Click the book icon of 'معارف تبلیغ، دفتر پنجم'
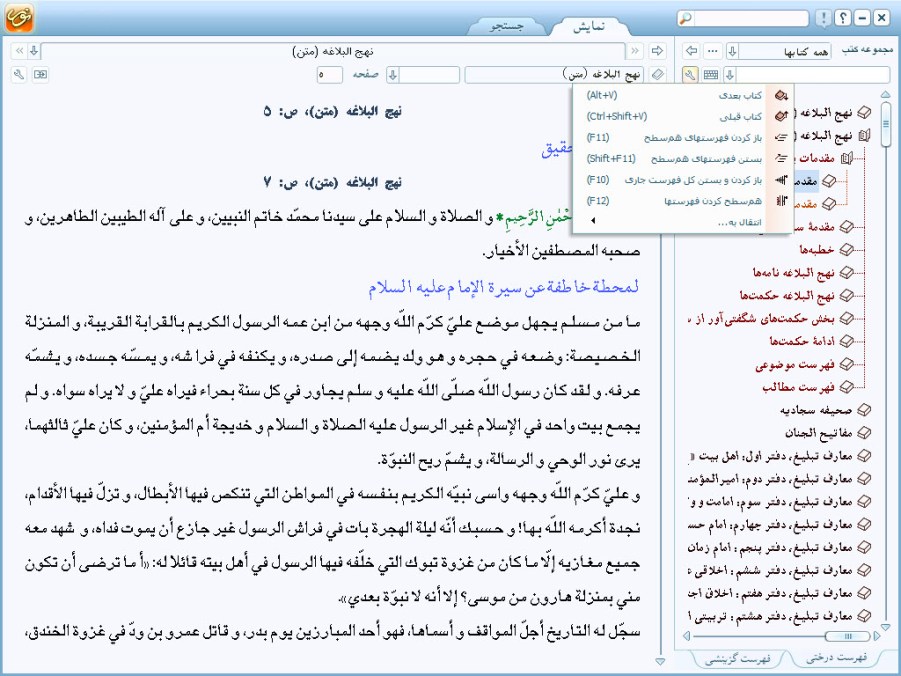The height and width of the screenshot is (676, 901). click(x=864, y=547)
